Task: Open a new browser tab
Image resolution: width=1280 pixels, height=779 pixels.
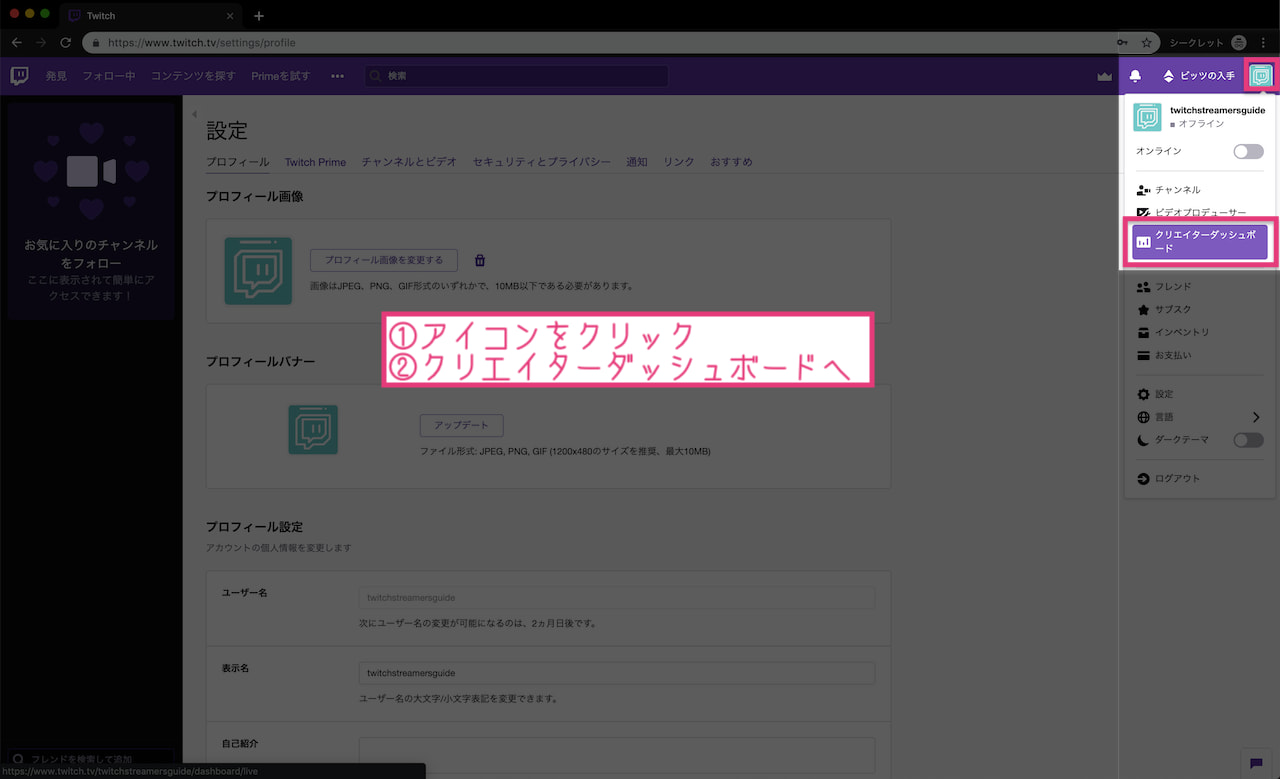Action: pos(259,16)
